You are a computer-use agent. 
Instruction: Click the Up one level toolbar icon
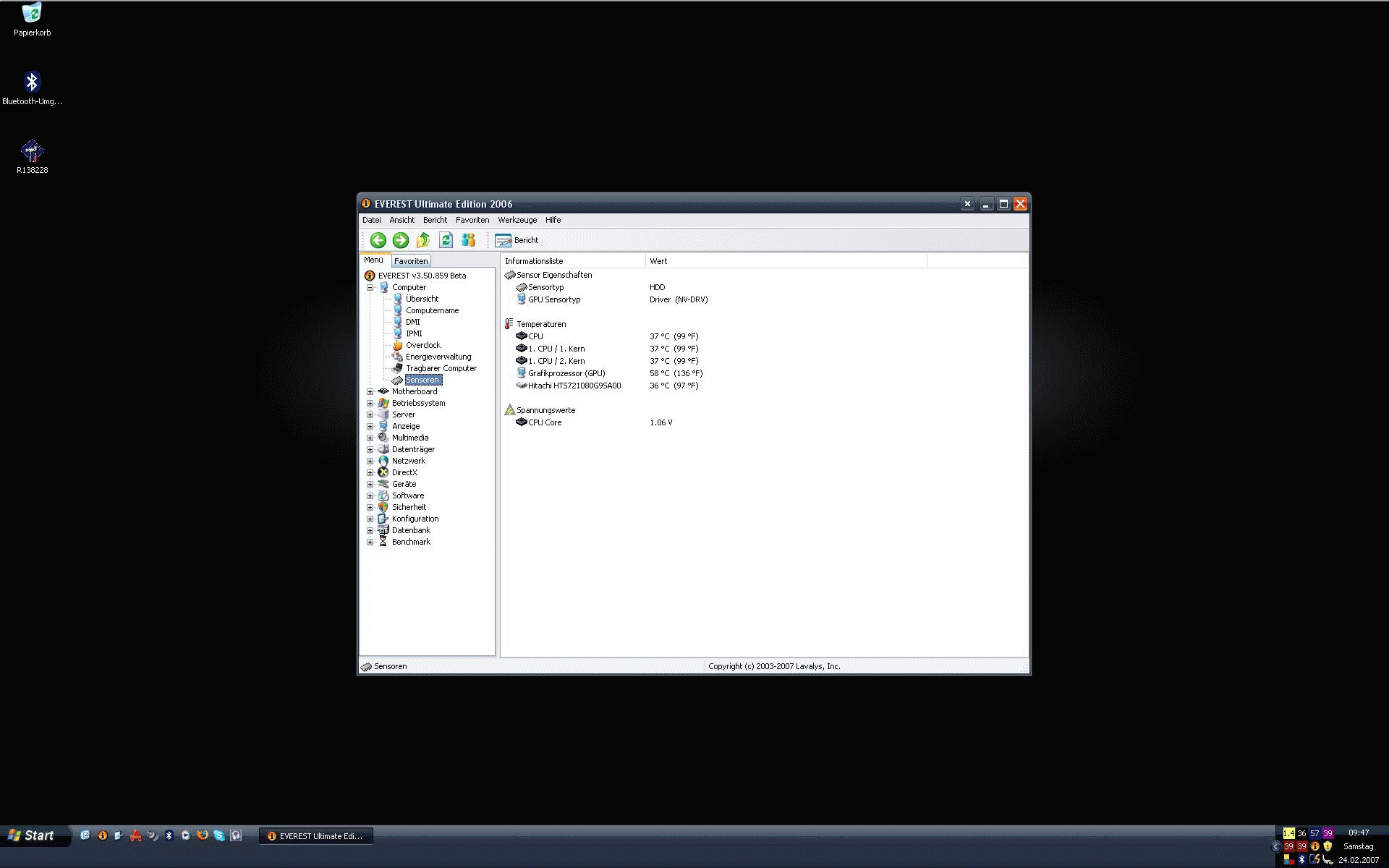(x=423, y=240)
